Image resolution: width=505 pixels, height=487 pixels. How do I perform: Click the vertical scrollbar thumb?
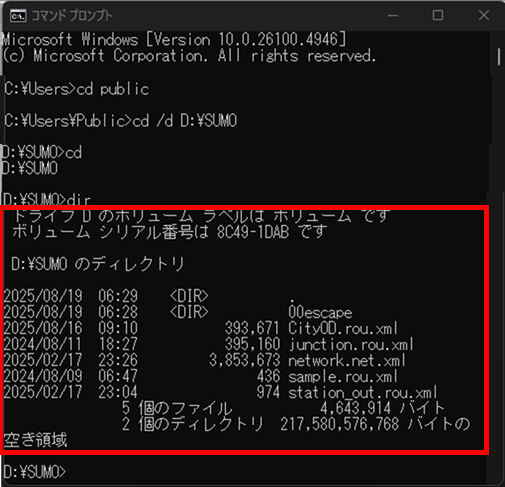(499, 57)
